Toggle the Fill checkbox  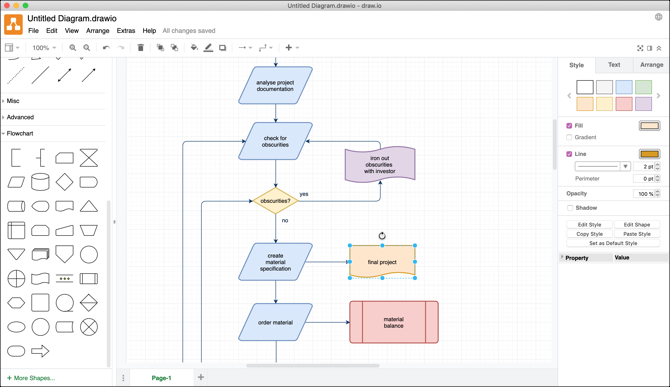pos(569,126)
